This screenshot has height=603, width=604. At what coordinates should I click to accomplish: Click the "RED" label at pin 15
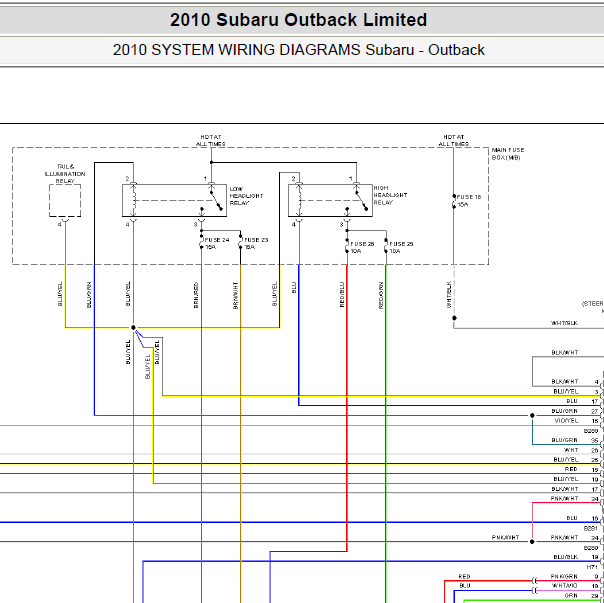tap(571, 469)
